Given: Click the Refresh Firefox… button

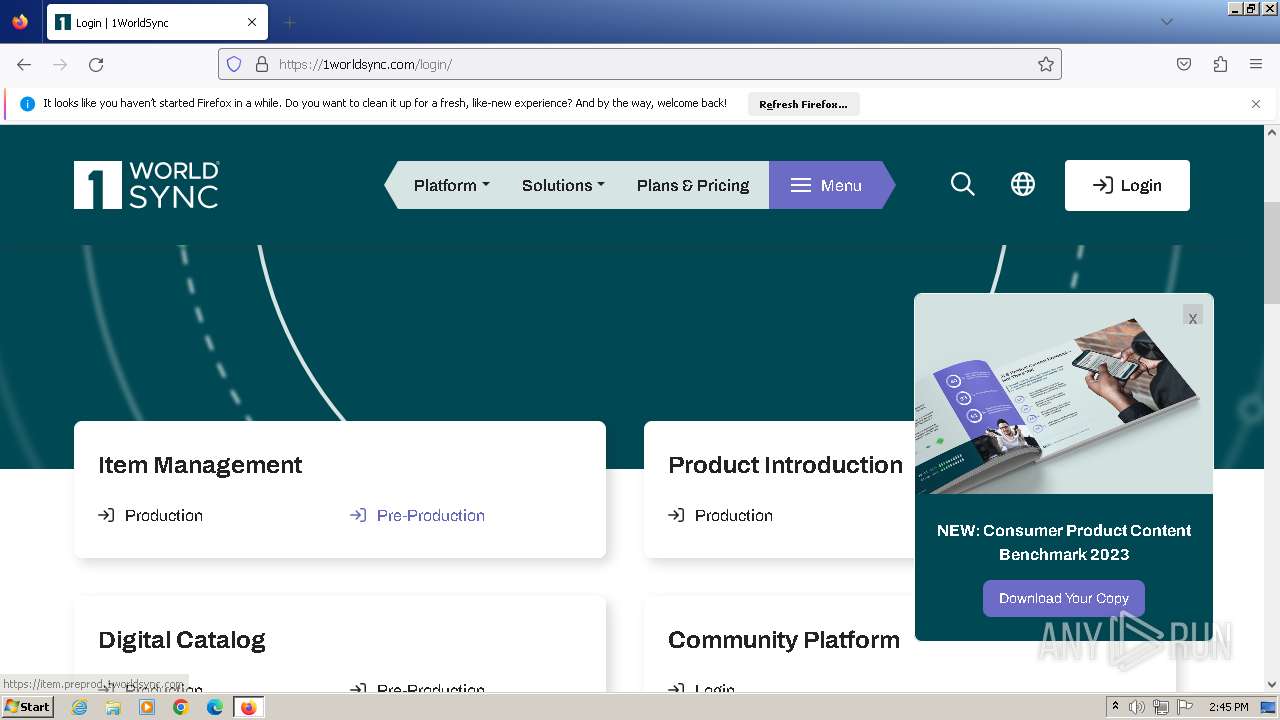Looking at the screenshot, I should click(803, 104).
